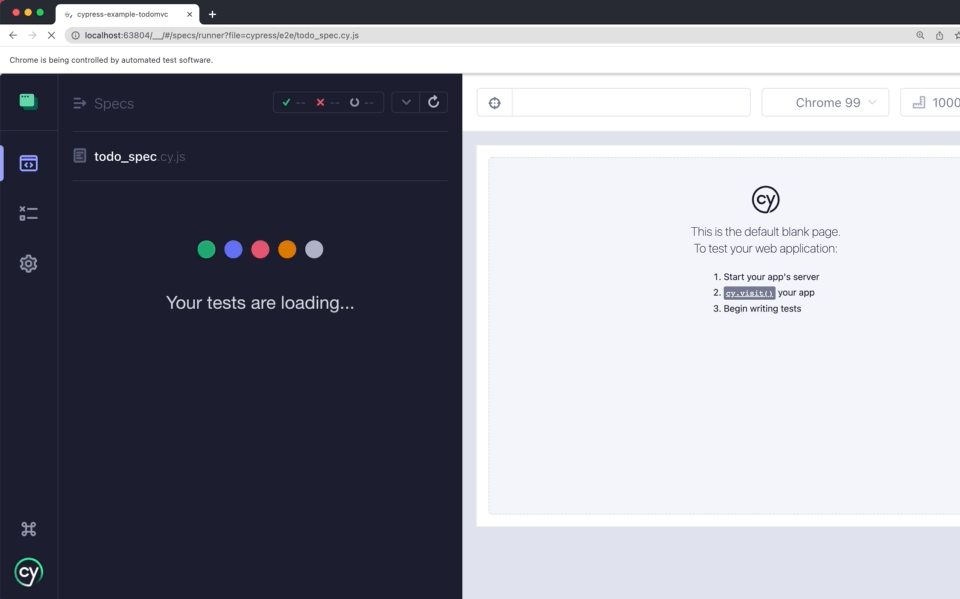Expand the Specs list panel
960x599 pixels.
81,103
